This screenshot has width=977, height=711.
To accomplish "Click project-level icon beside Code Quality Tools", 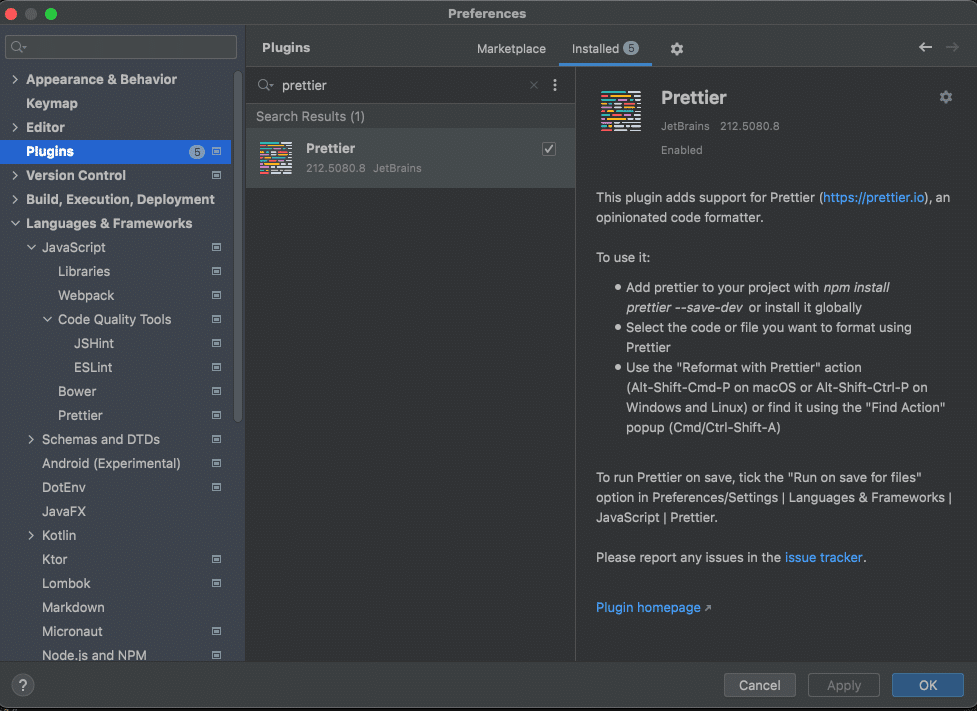I will (217, 320).
